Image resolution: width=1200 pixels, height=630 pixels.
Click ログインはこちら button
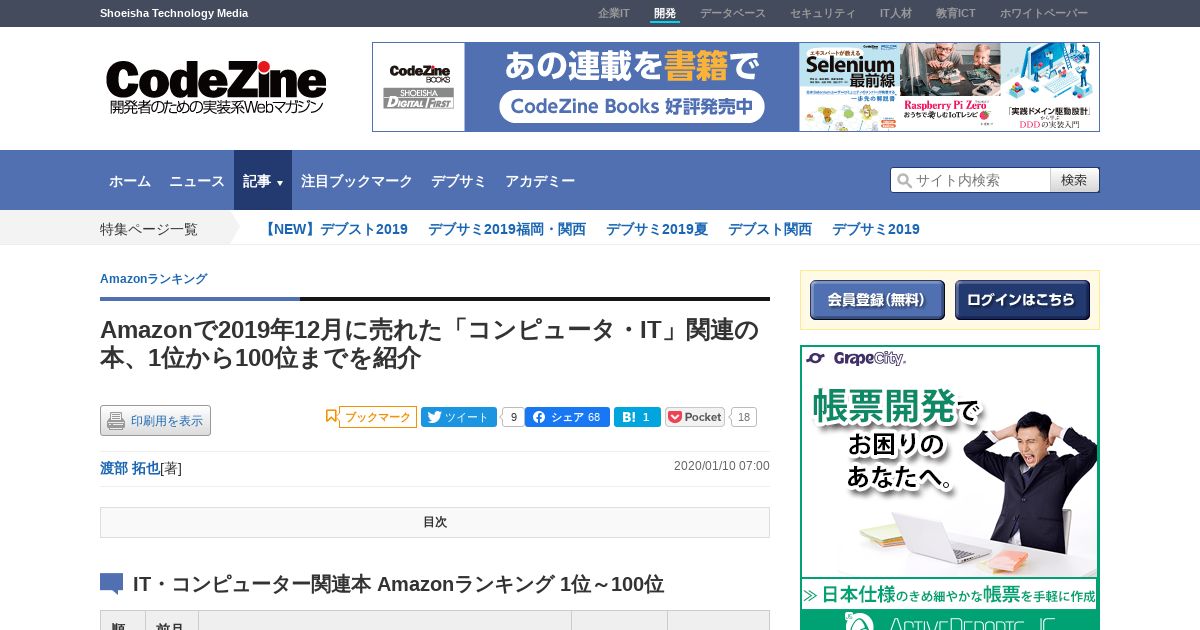(1022, 300)
